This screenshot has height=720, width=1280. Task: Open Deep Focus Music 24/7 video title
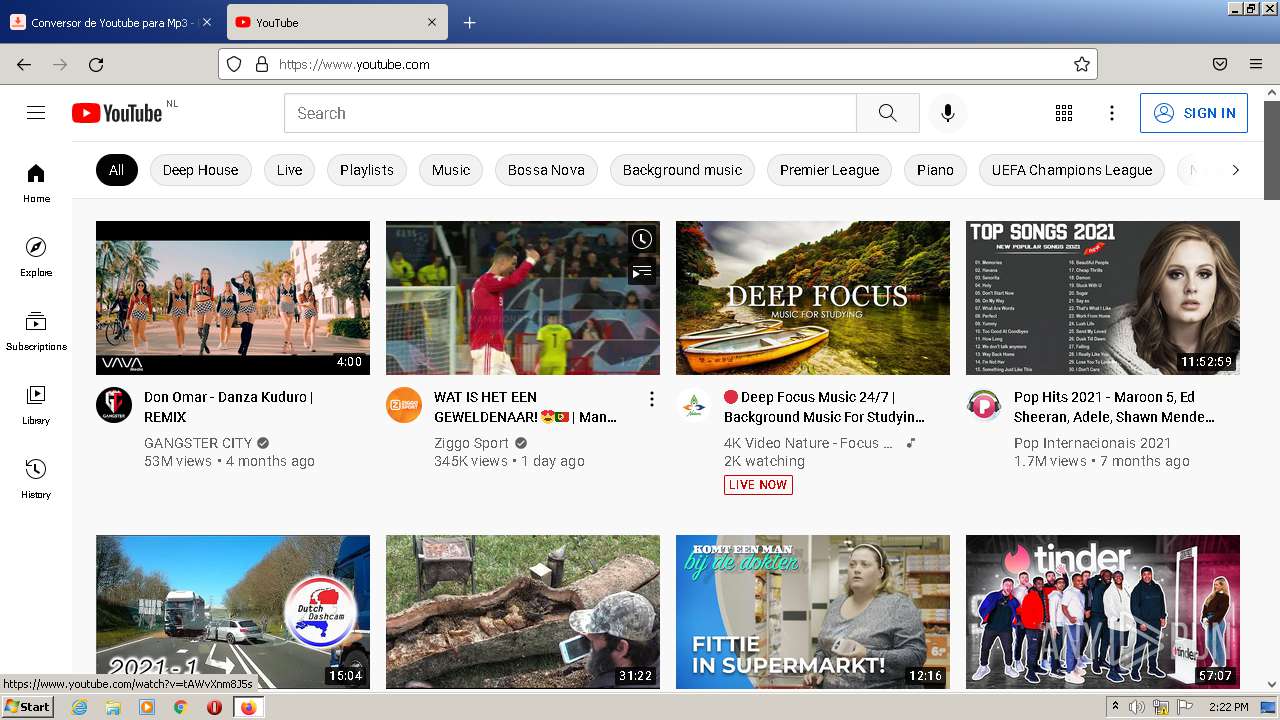point(824,407)
